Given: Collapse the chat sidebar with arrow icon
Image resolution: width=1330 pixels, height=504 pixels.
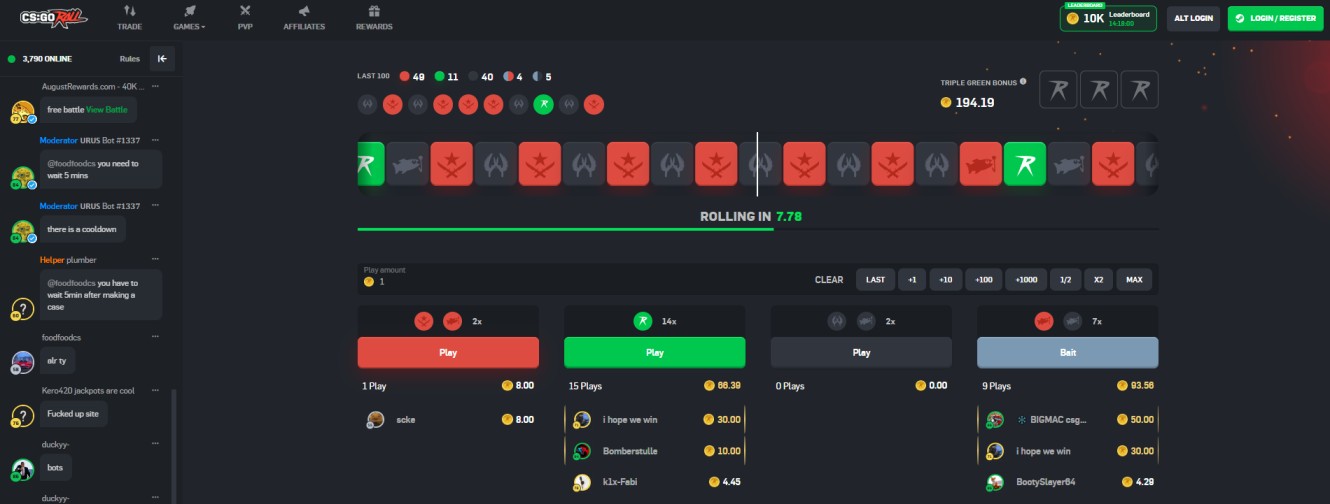Looking at the screenshot, I should coord(162,59).
